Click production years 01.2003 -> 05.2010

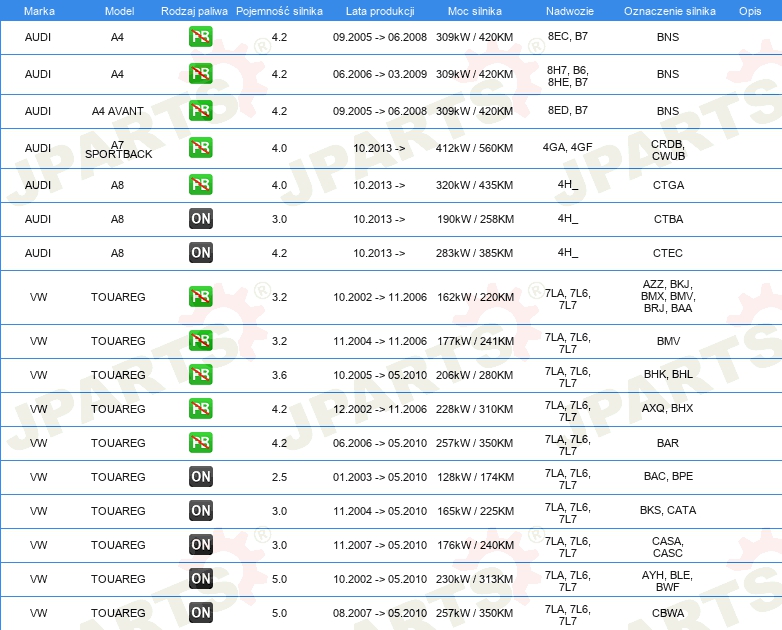(x=380, y=477)
